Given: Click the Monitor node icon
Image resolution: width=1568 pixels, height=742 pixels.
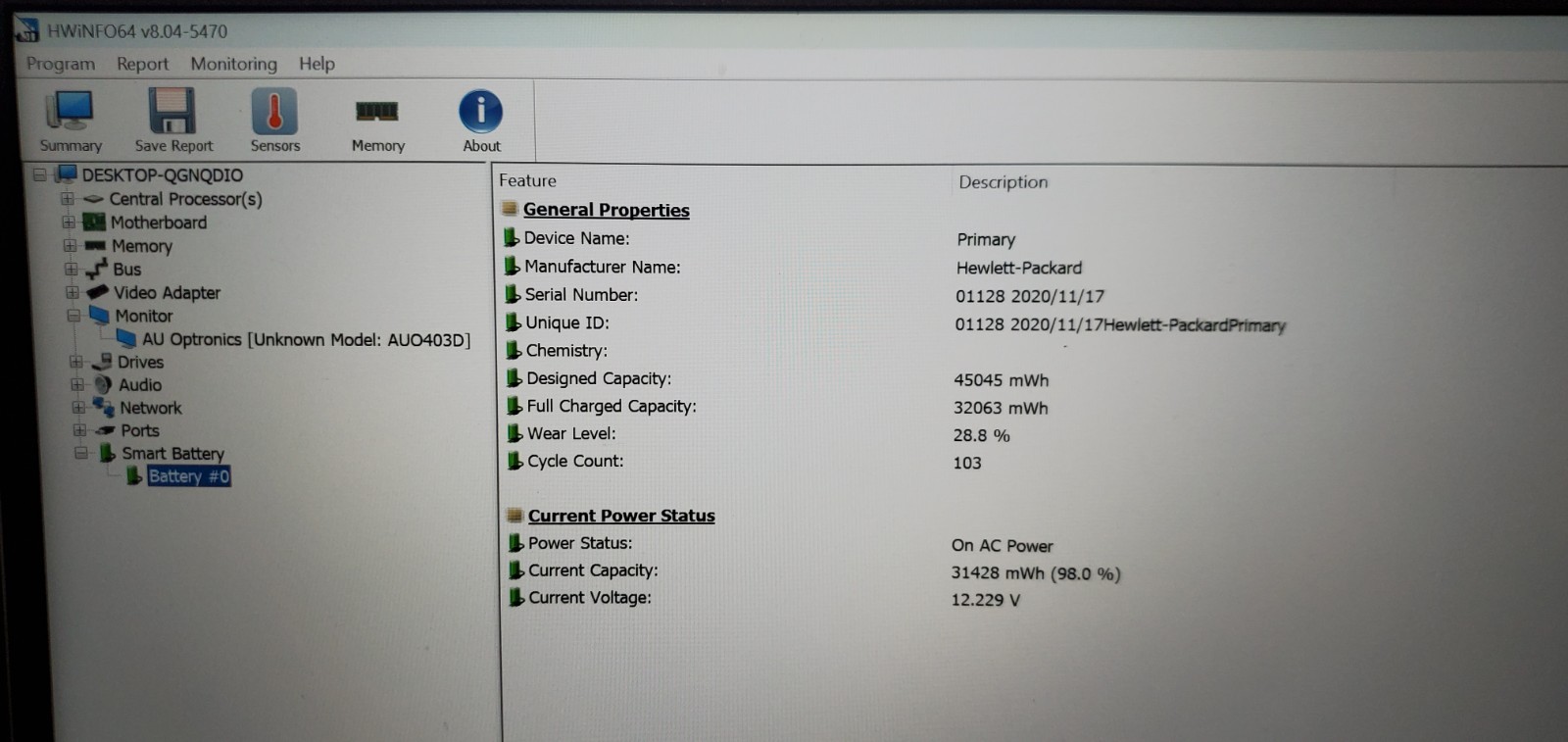Looking at the screenshot, I should pyautogui.click(x=99, y=316).
